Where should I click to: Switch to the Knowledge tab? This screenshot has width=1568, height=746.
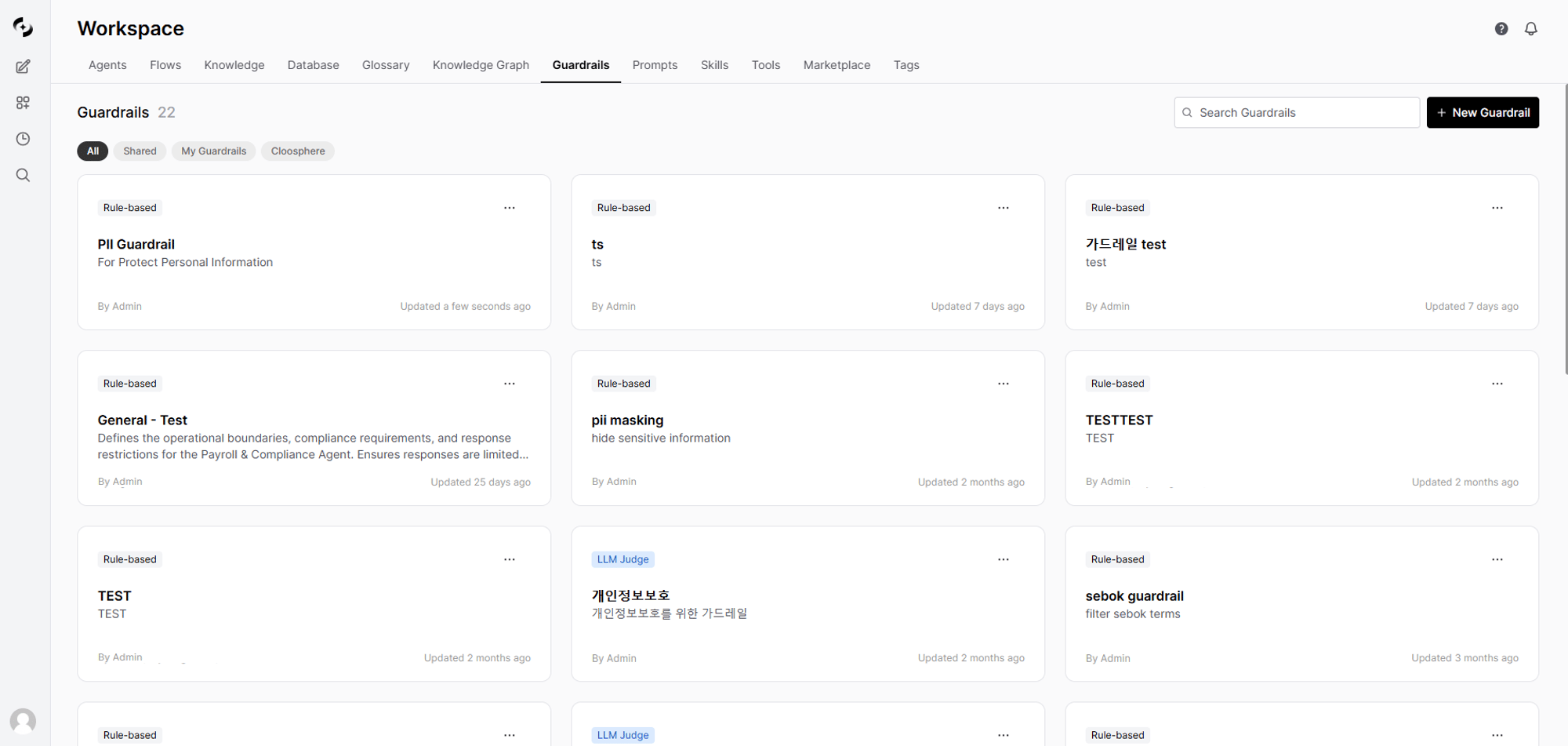pos(234,65)
